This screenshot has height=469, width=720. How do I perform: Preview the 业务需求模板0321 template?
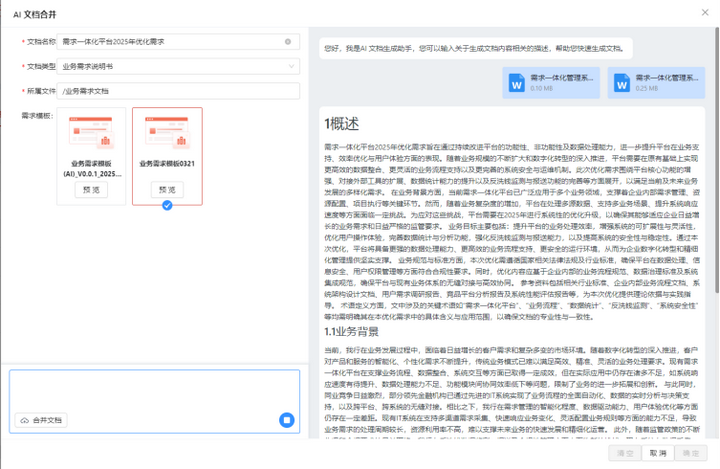167,190
